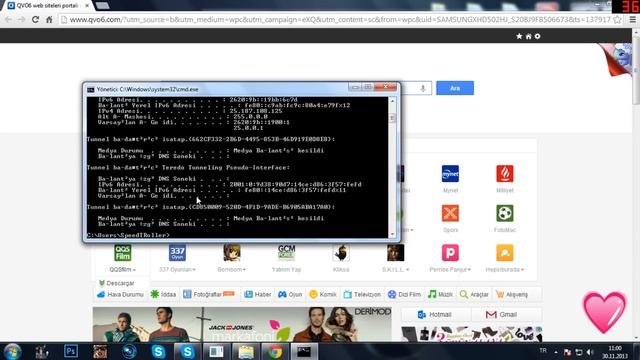Switch to the Haber tab
This screenshot has width=640, height=360.
(x=258, y=295)
